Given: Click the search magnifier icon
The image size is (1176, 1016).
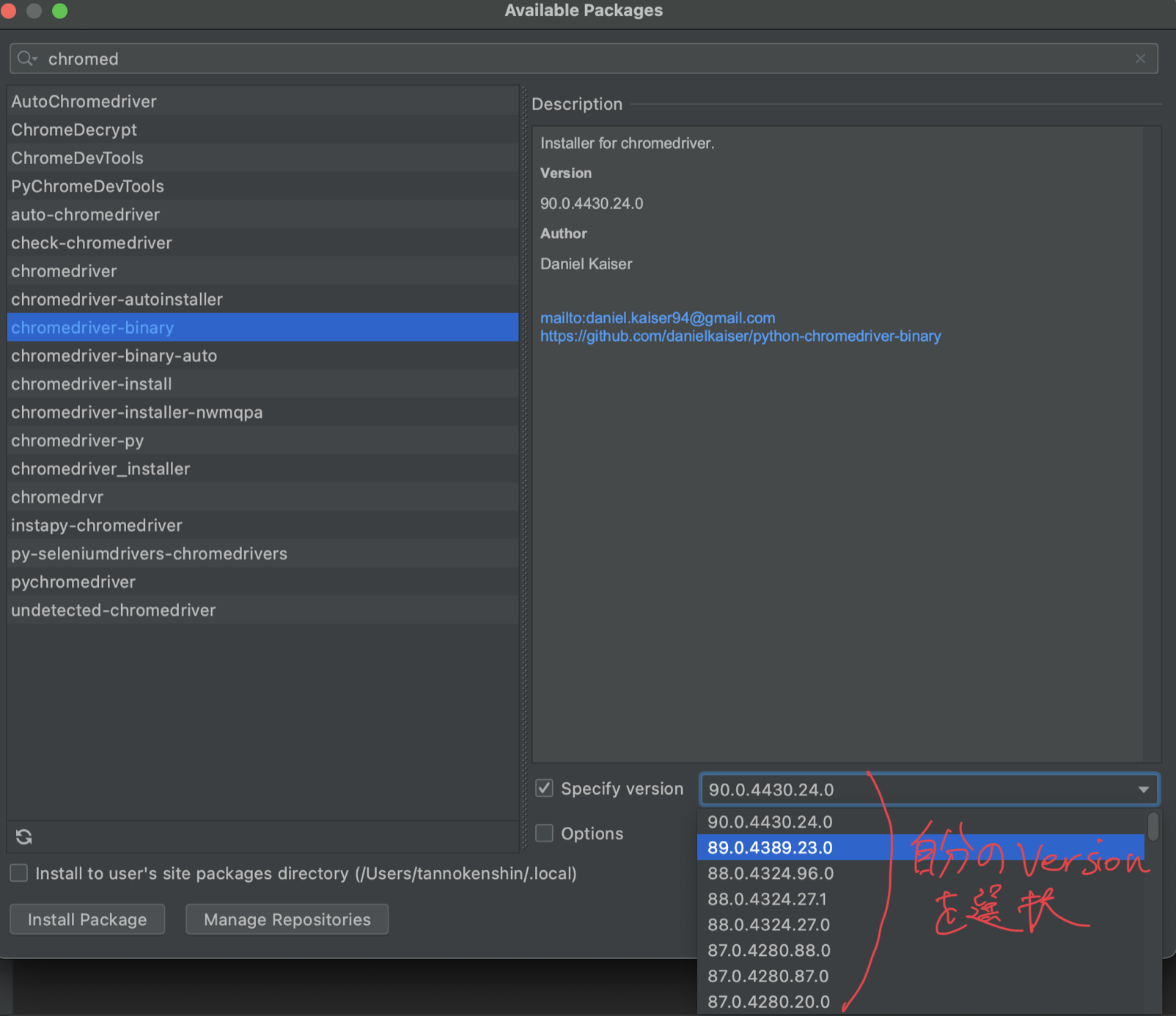Looking at the screenshot, I should pos(26,59).
